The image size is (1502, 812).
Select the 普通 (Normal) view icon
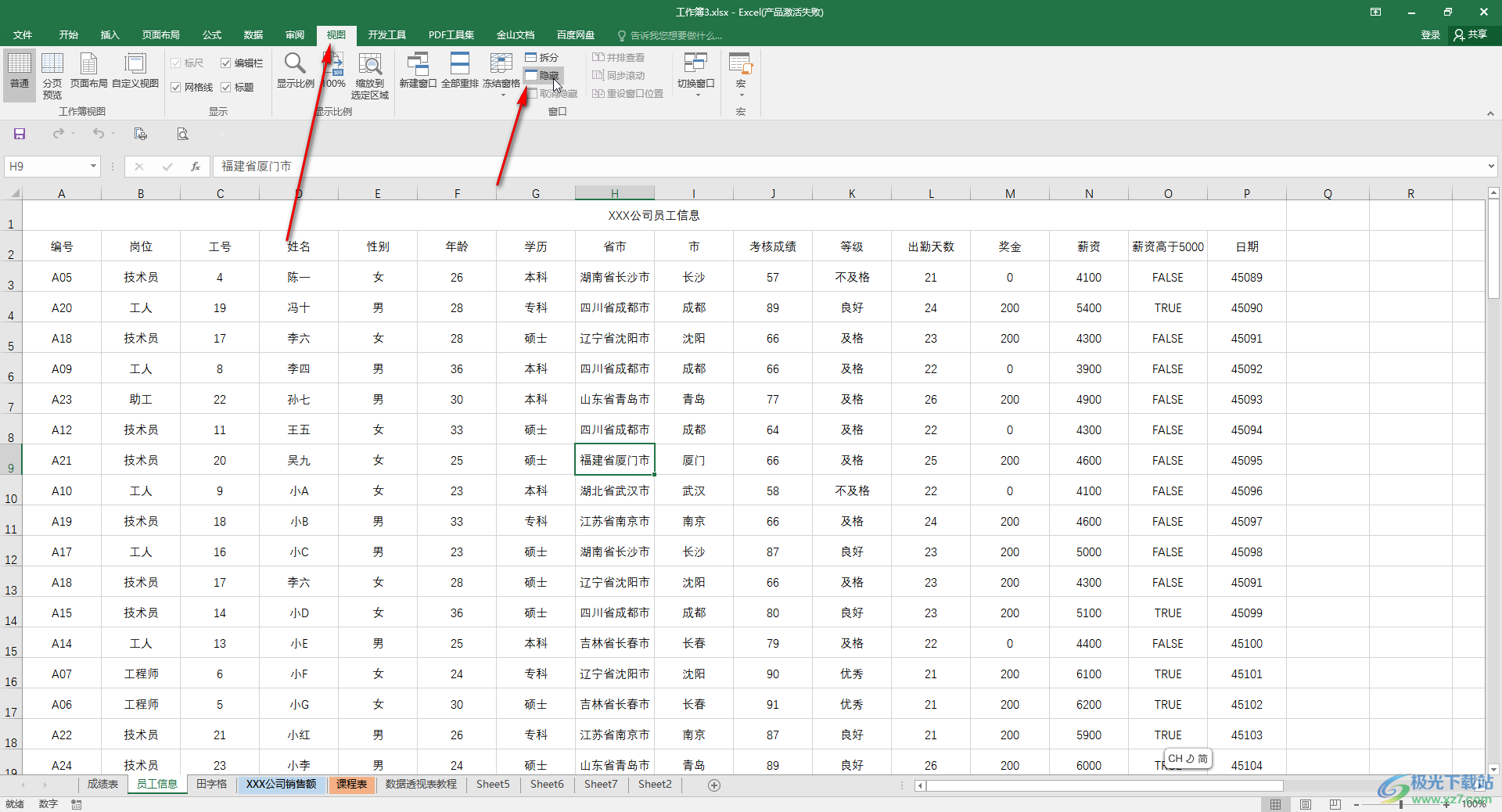18,74
